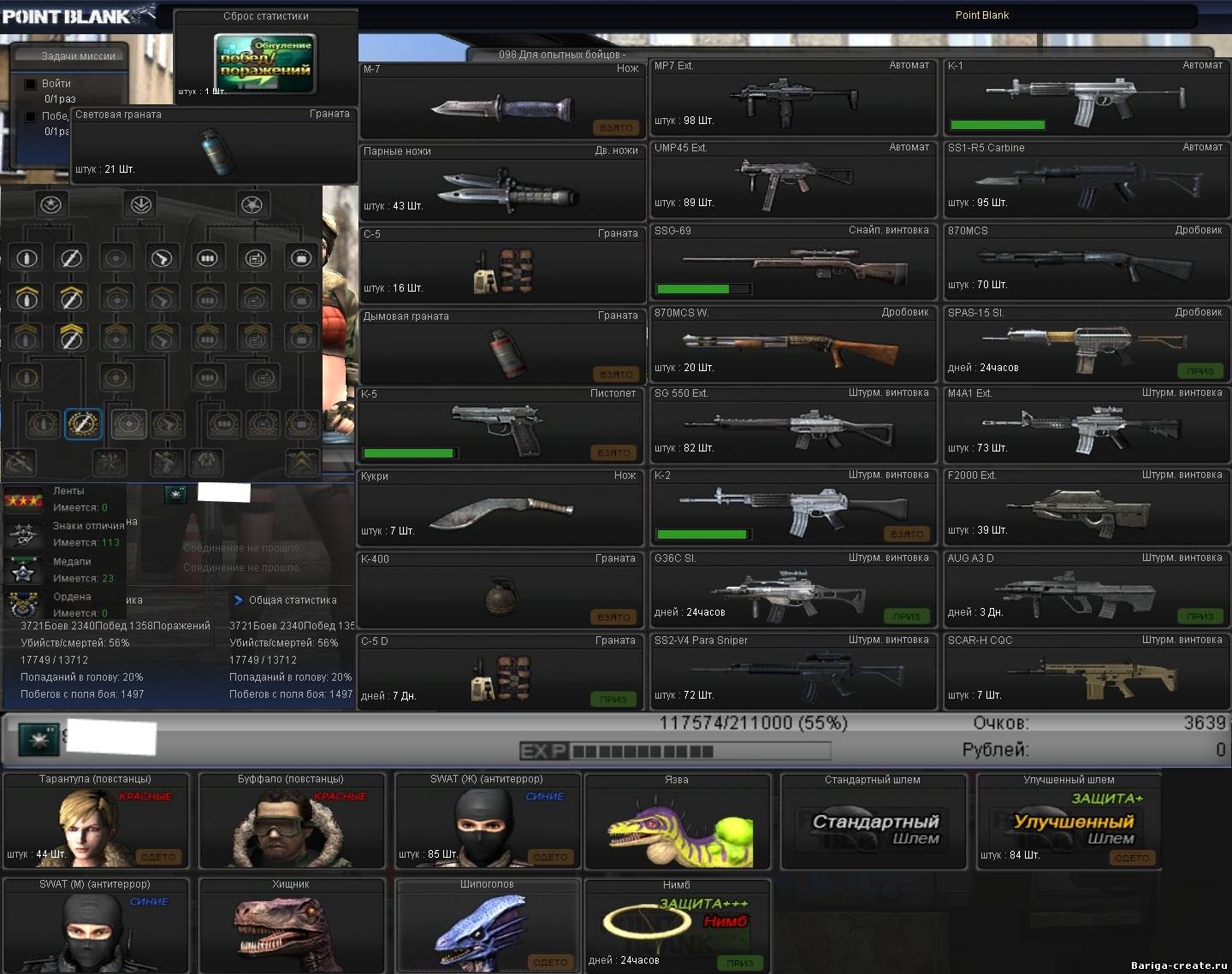Click the Ленты ribbon icon
1232x974 pixels.
23,500
